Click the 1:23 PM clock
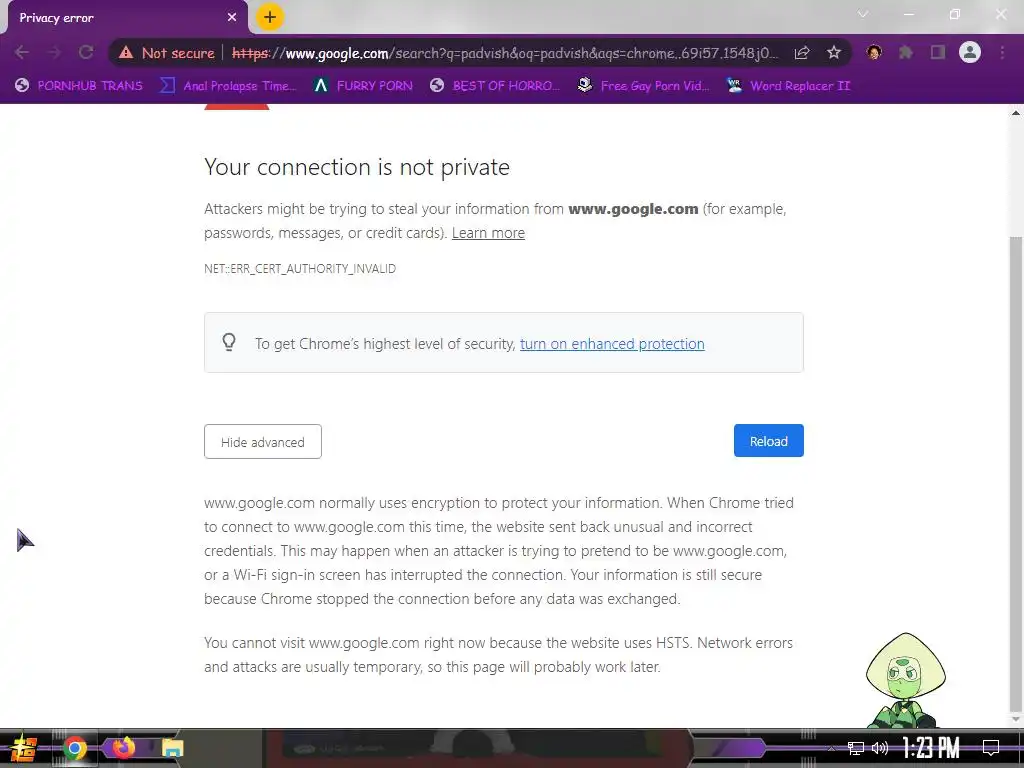The width and height of the screenshot is (1024, 768). pyautogui.click(x=931, y=748)
